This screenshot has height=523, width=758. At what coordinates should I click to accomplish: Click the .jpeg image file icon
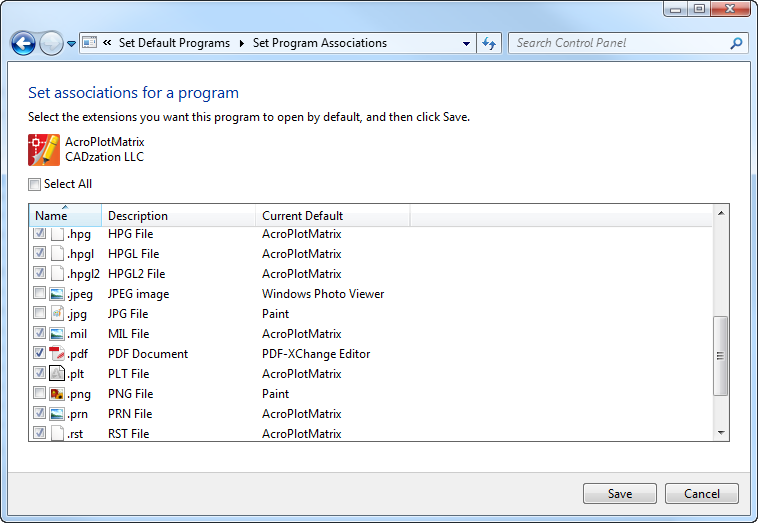pyautogui.click(x=57, y=294)
